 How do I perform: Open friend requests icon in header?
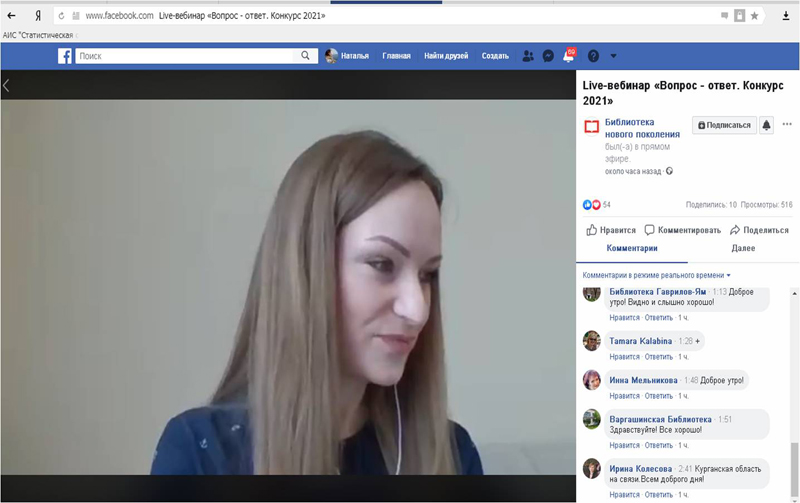pos(528,56)
